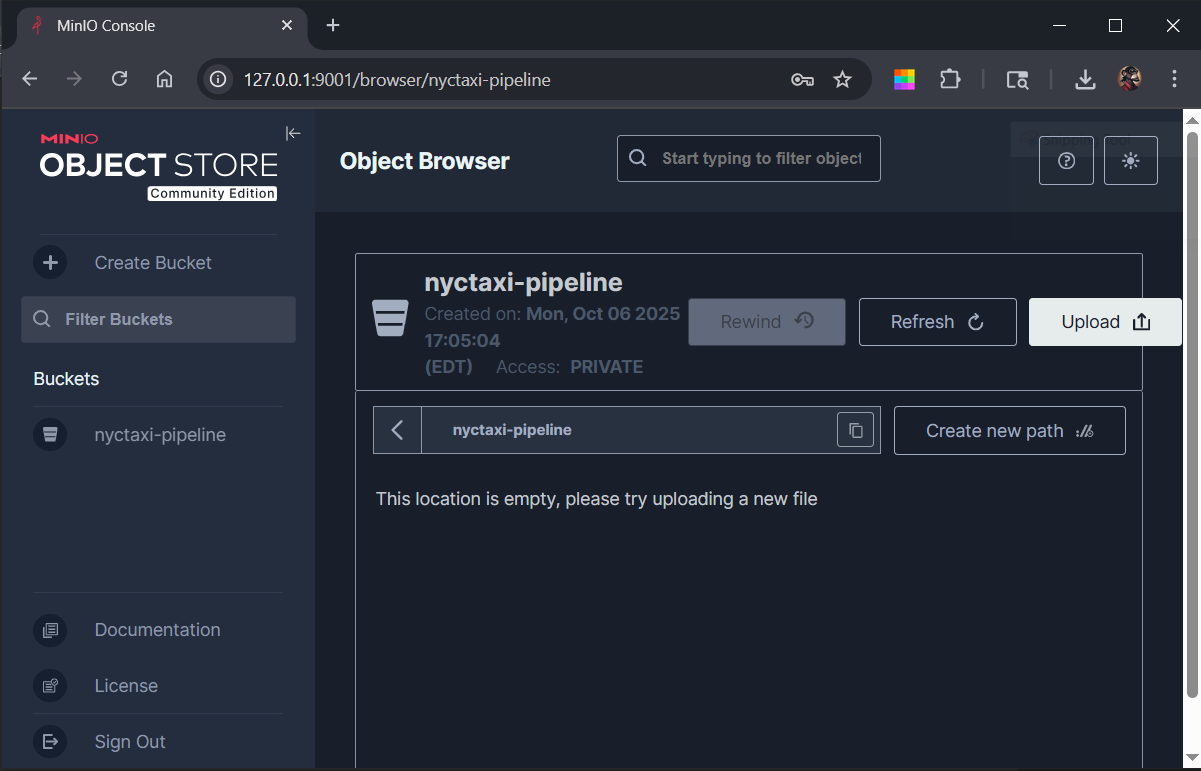The width and height of the screenshot is (1201, 771).
Task: Open saved passwords key icon
Action: click(x=802, y=80)
